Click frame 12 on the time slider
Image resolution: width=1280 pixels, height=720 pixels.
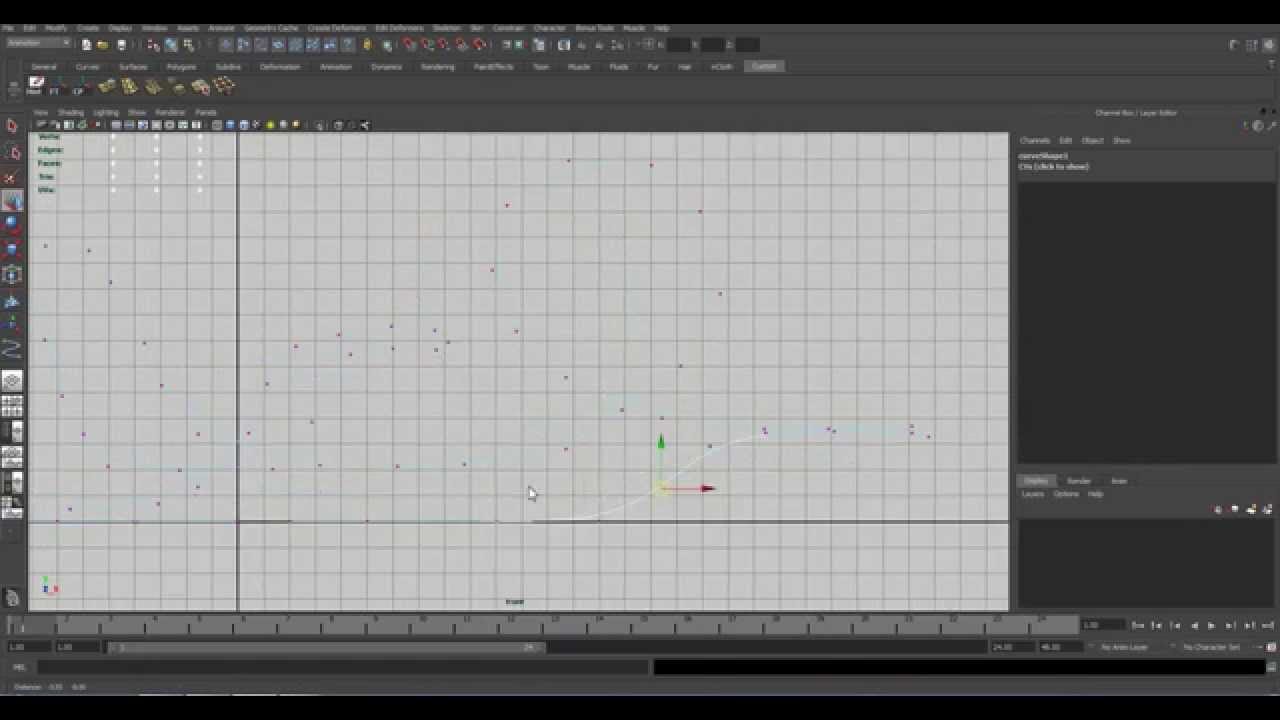[x=510, y=624]
